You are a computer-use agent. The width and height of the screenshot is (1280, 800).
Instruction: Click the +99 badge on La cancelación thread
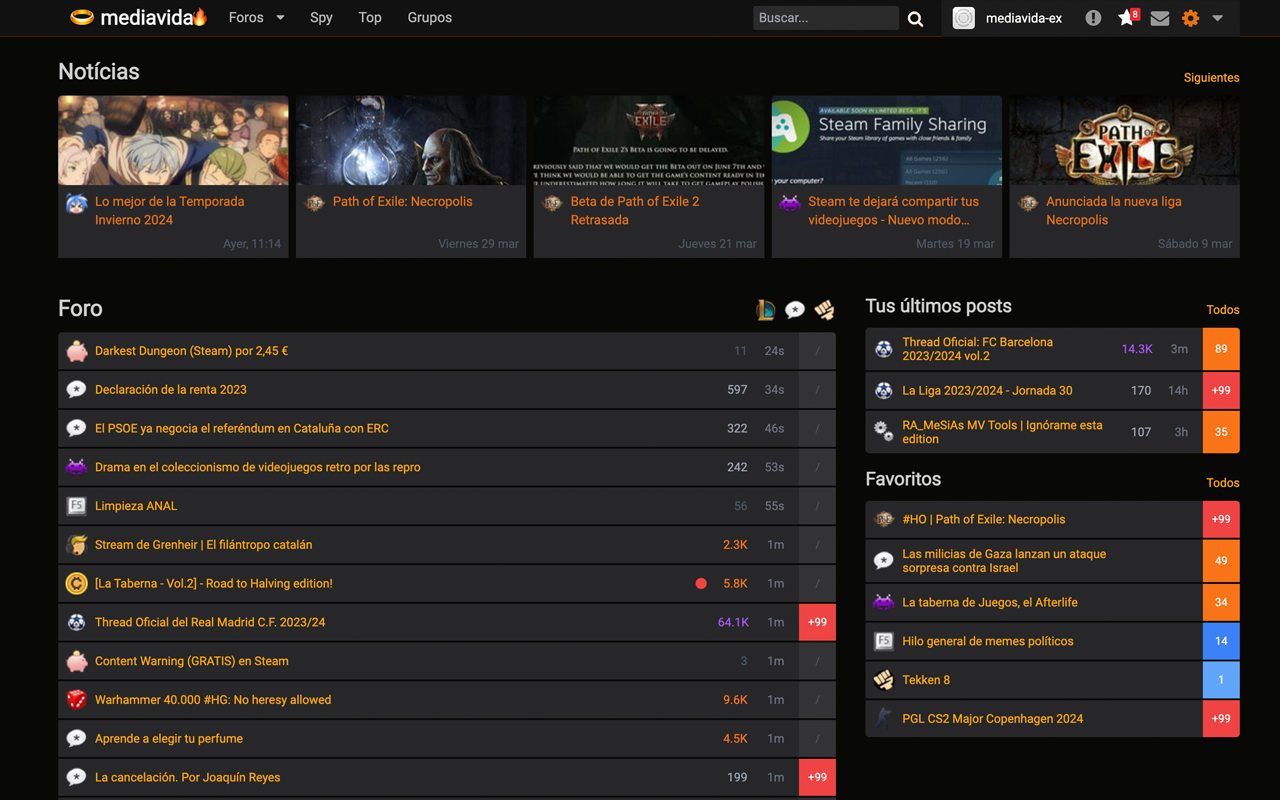click(817, 777)
